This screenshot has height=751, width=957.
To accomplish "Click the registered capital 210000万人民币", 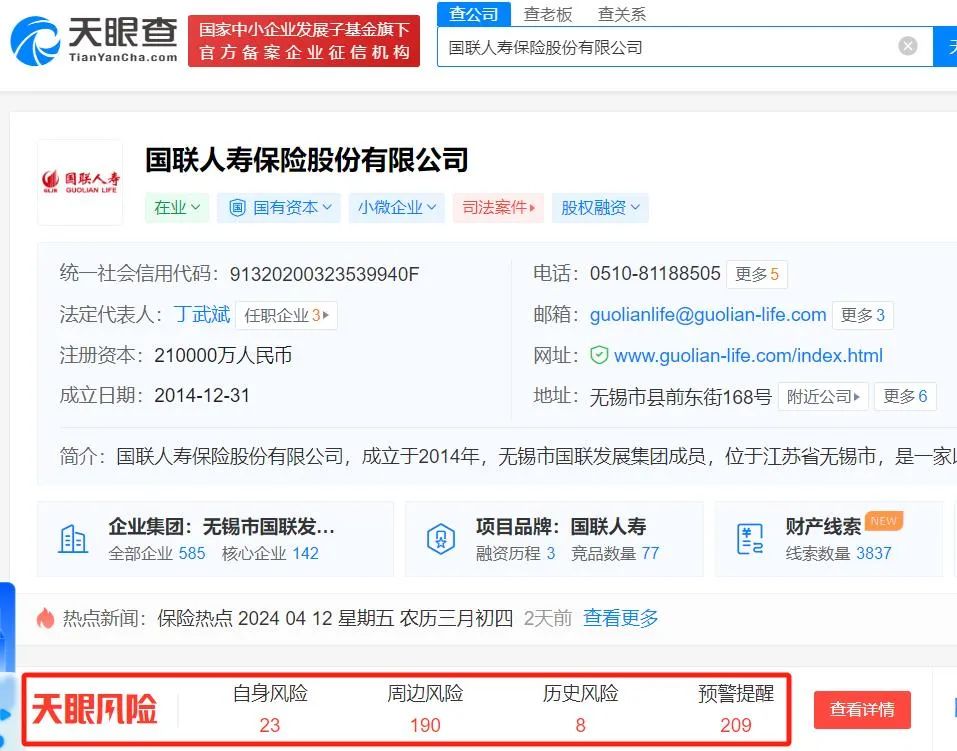I will (223, 355).
